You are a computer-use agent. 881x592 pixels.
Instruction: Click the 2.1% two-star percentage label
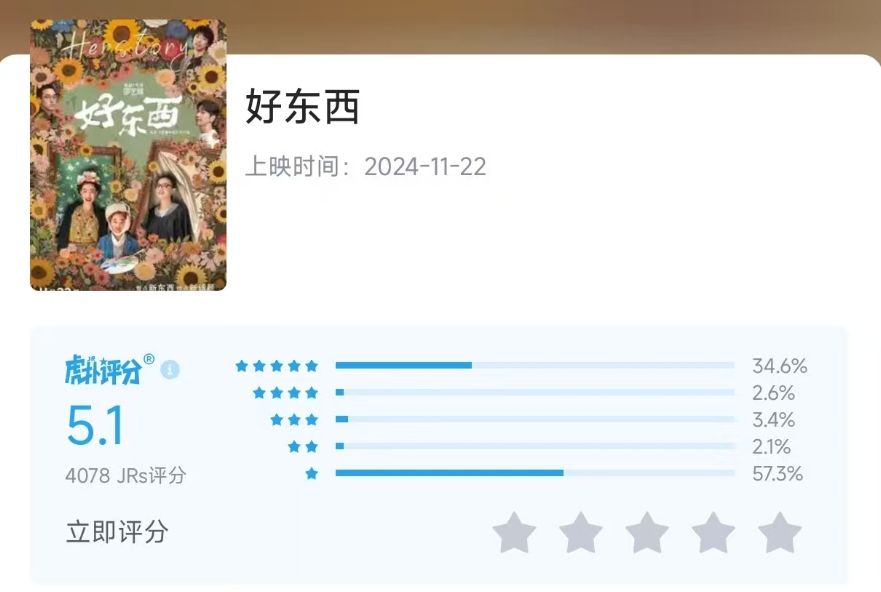pyautogui.click(x=771, y=447)
